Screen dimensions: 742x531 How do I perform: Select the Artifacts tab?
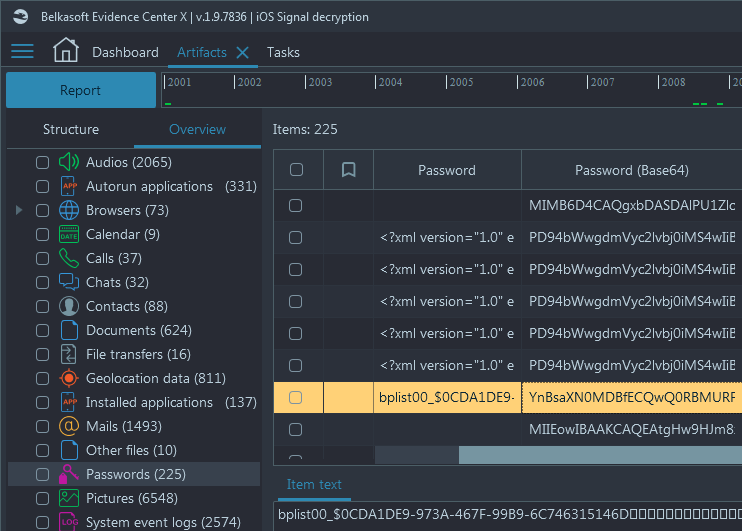pyautogui.click(x=202, y=52)
